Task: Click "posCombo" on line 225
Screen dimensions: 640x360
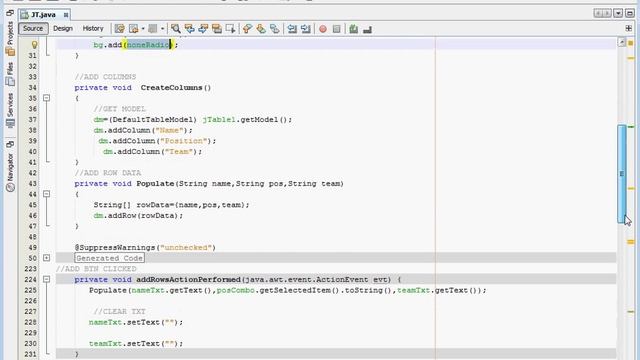Action: pos(236,290)
